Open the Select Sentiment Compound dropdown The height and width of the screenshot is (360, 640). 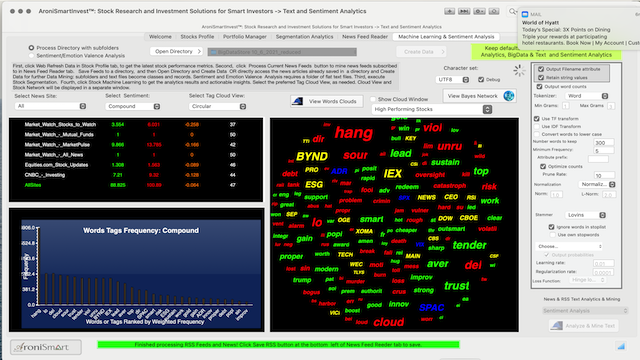point(133,106)
